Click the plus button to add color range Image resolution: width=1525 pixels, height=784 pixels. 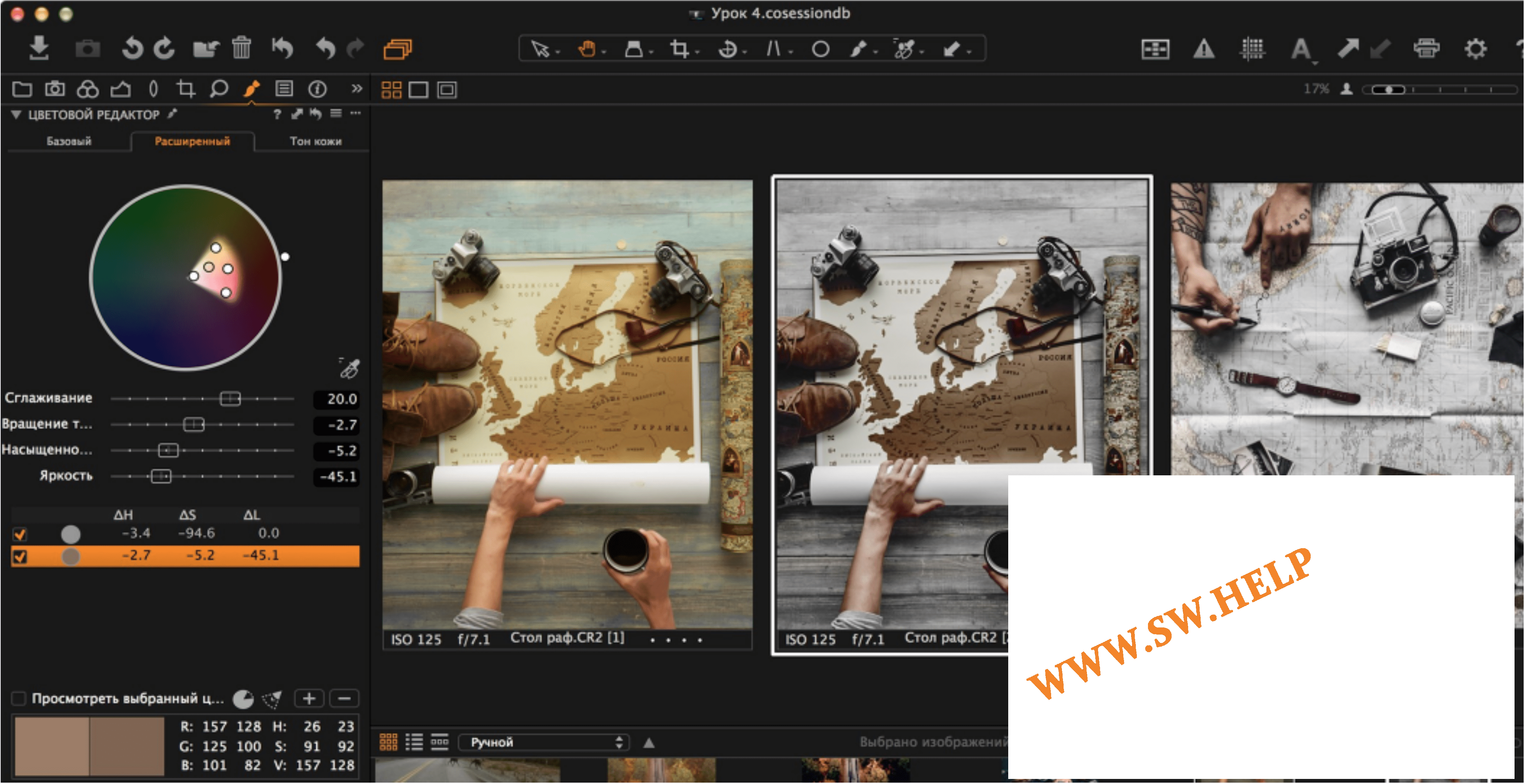point(309,698)
